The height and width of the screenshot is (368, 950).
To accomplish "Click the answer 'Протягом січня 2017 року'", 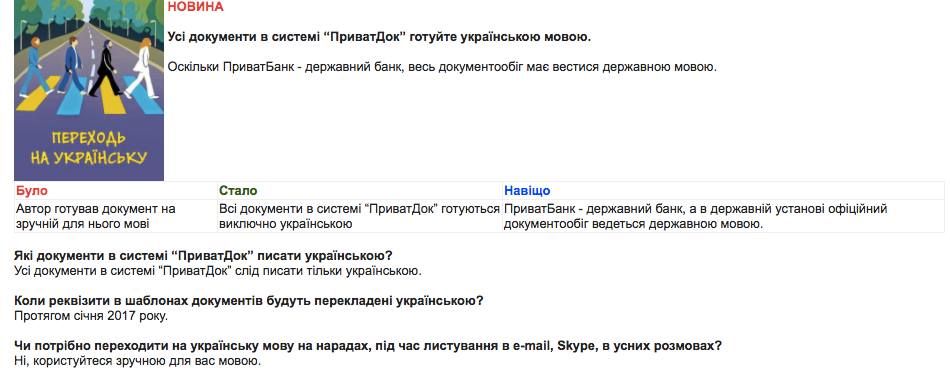I will click(x=91, y=316).
